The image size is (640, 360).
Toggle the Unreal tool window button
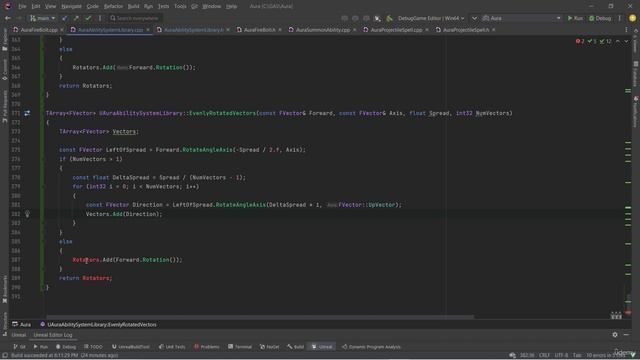[x=322, y=347]
